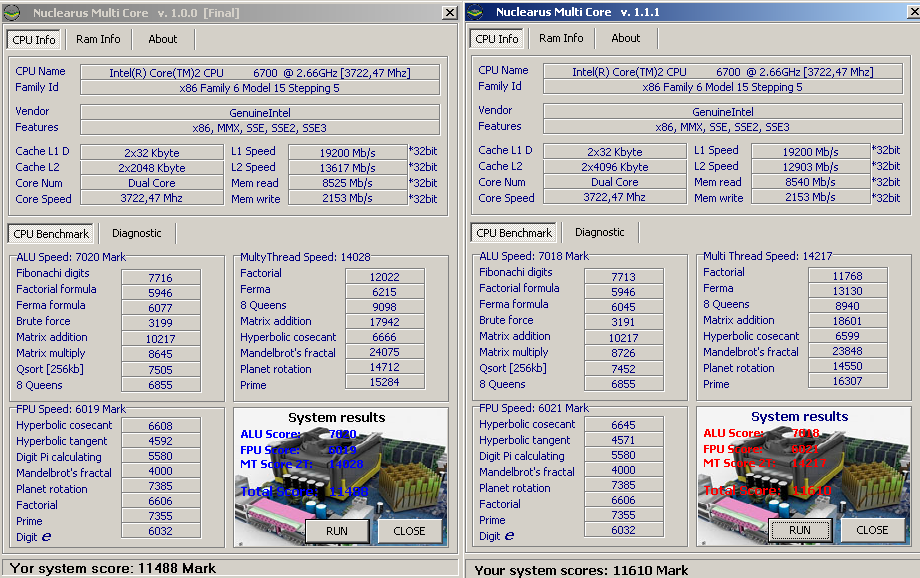Click the status text "Yor system score: 11488 Mark"
920x578 pixels.
point(113,568)
